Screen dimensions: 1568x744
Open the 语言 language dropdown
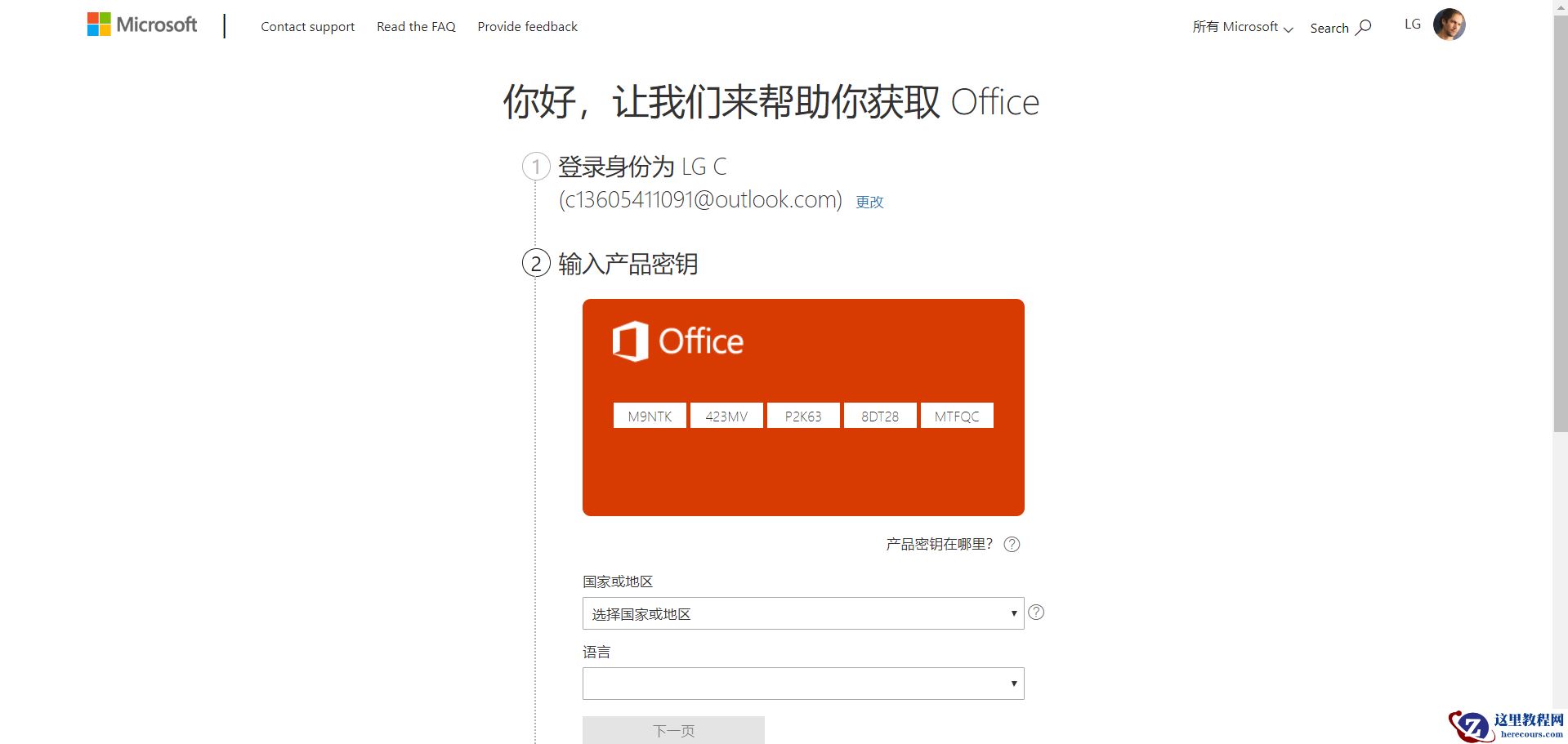(802, 683)
